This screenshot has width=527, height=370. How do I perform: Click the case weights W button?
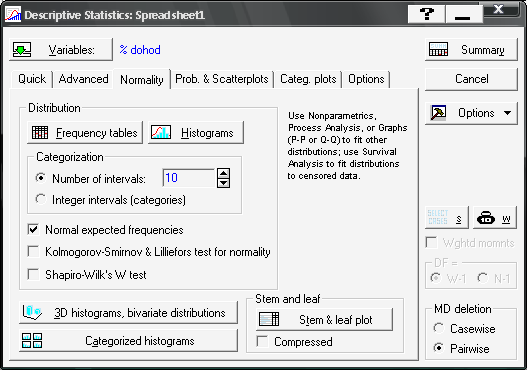point(495,217)
